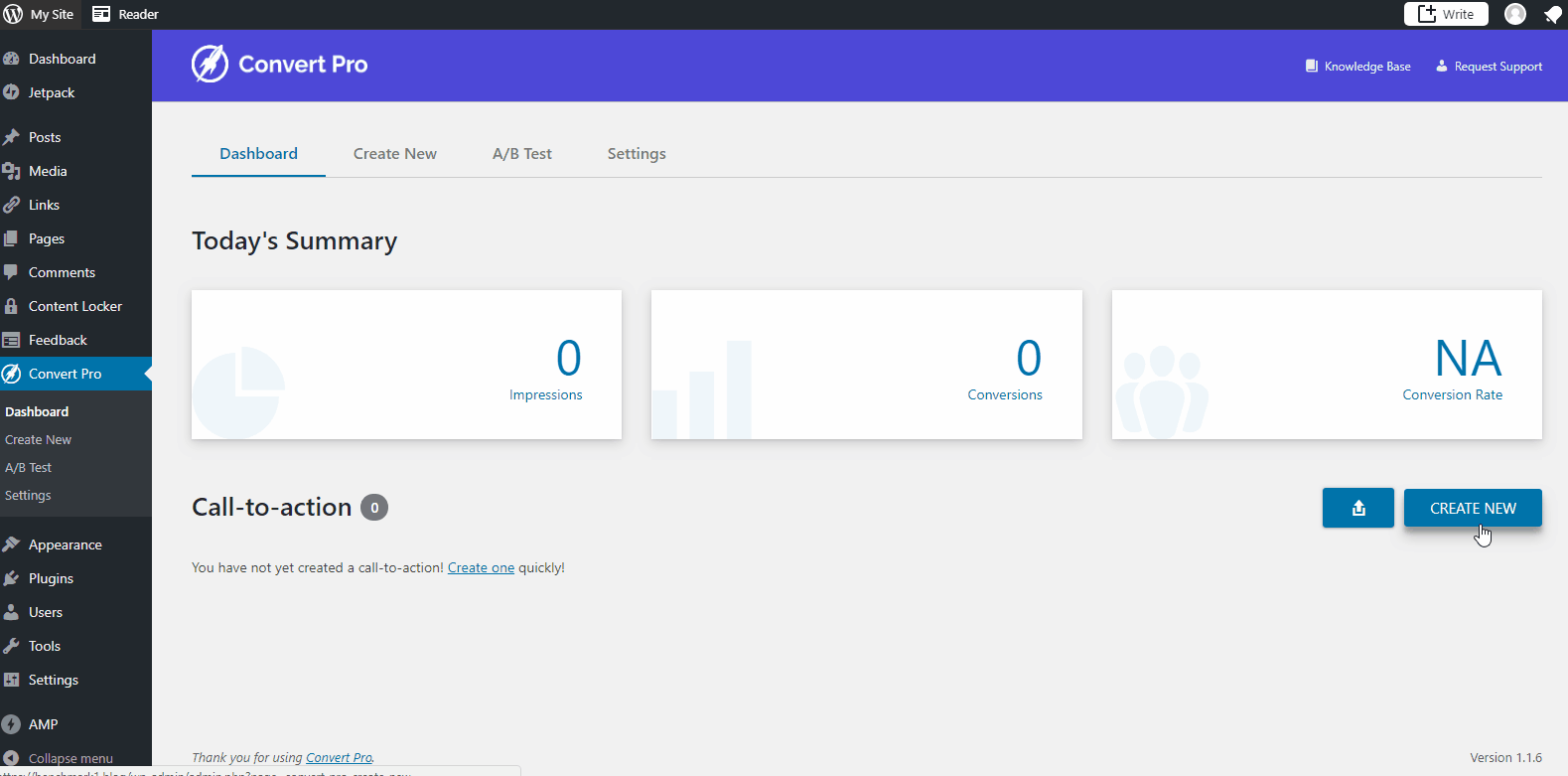The width and height of the screenshot is (1568, 776).
Task: Switch to the Create New tab
Action: click(395, 154)
